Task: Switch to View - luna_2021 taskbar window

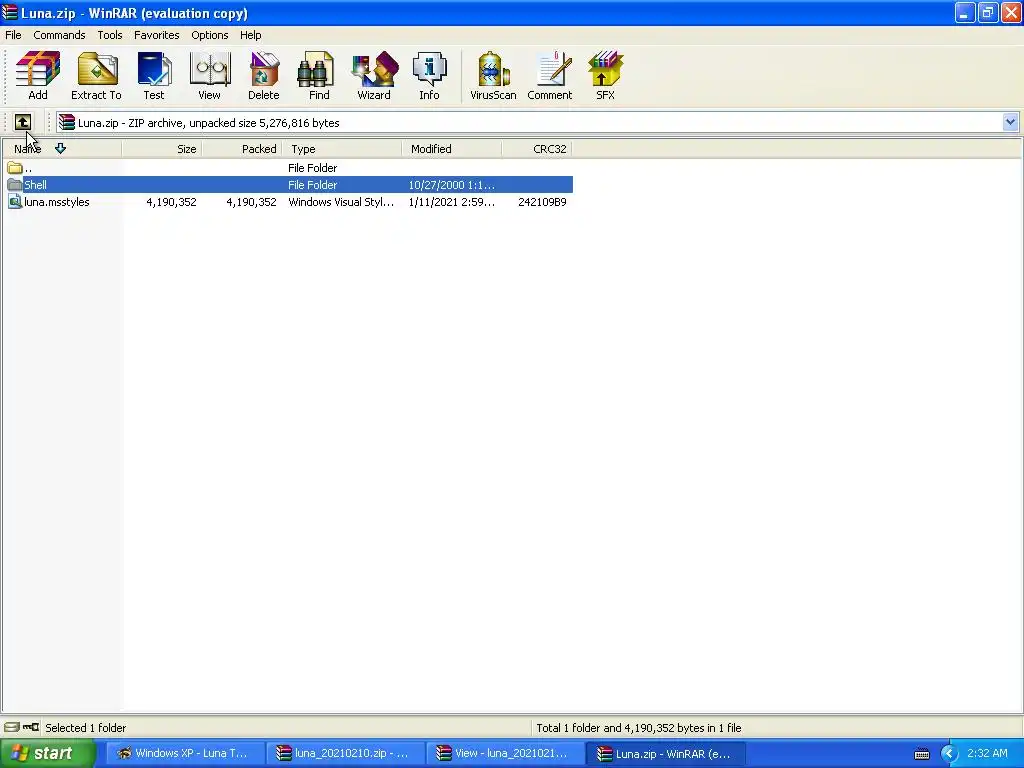Action: [x=504, y=754]
